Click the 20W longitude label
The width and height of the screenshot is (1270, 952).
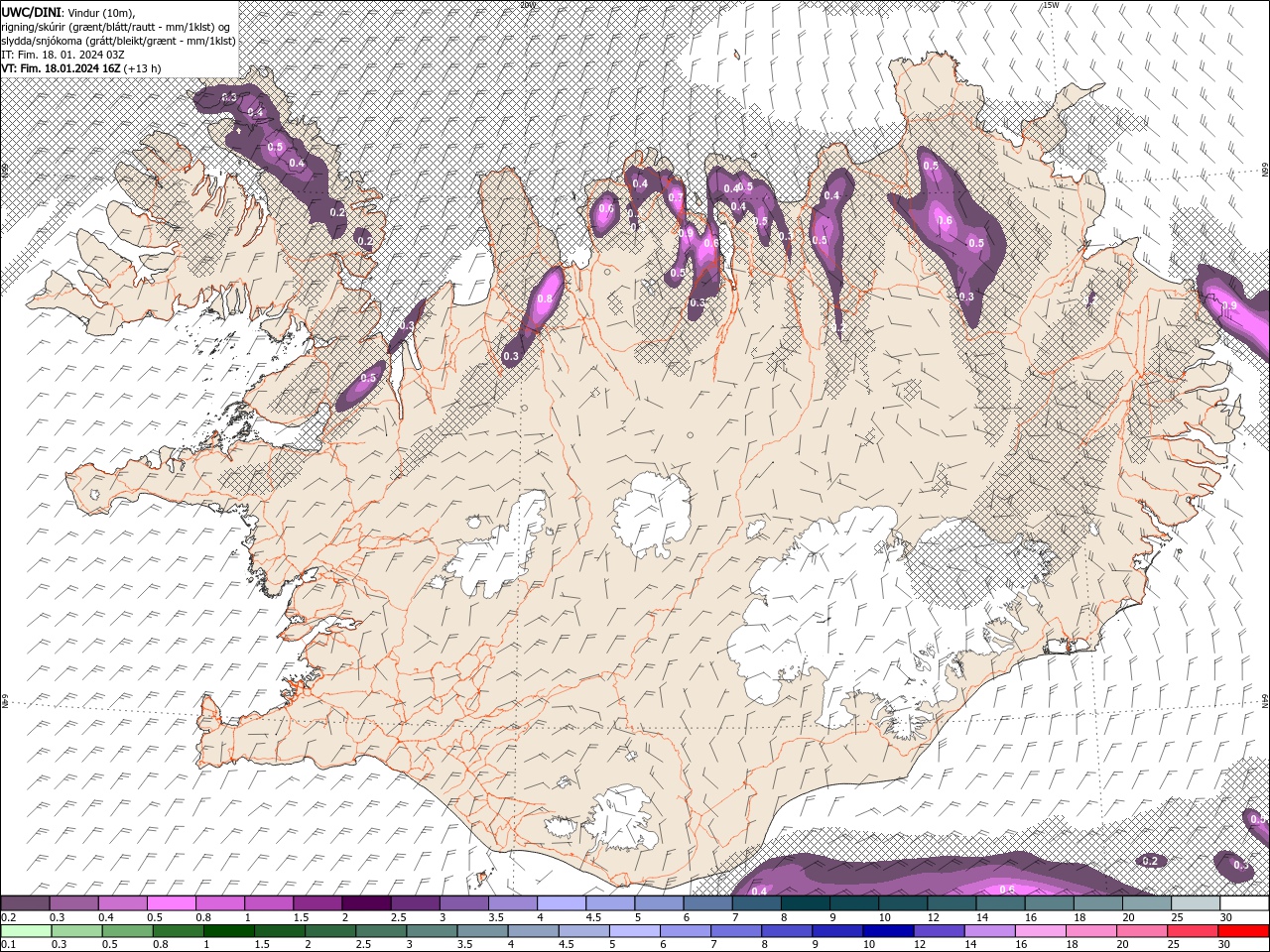(x=528, y=5)
